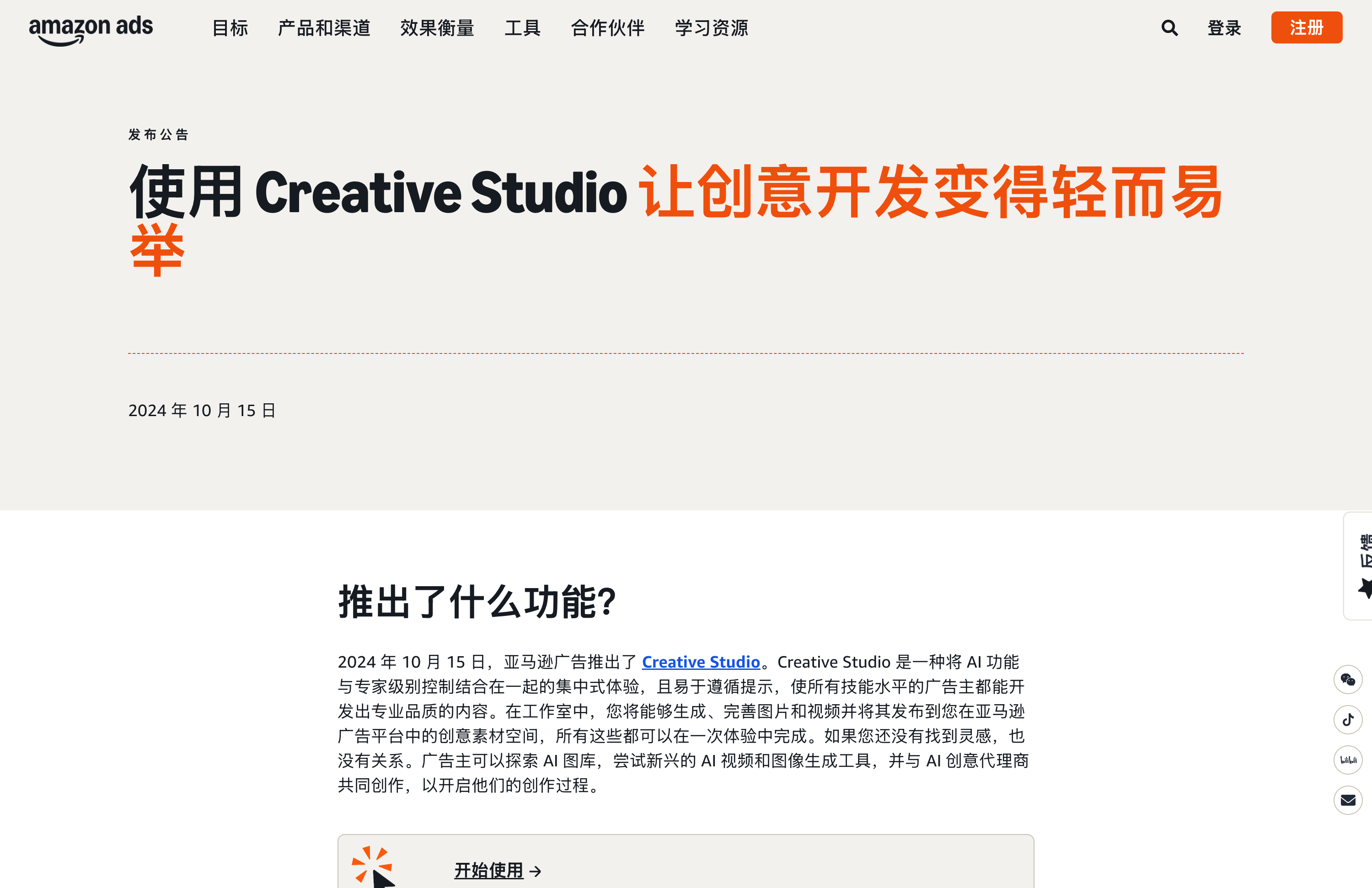Click the Amazon Ads logo

tap(91, 30)
